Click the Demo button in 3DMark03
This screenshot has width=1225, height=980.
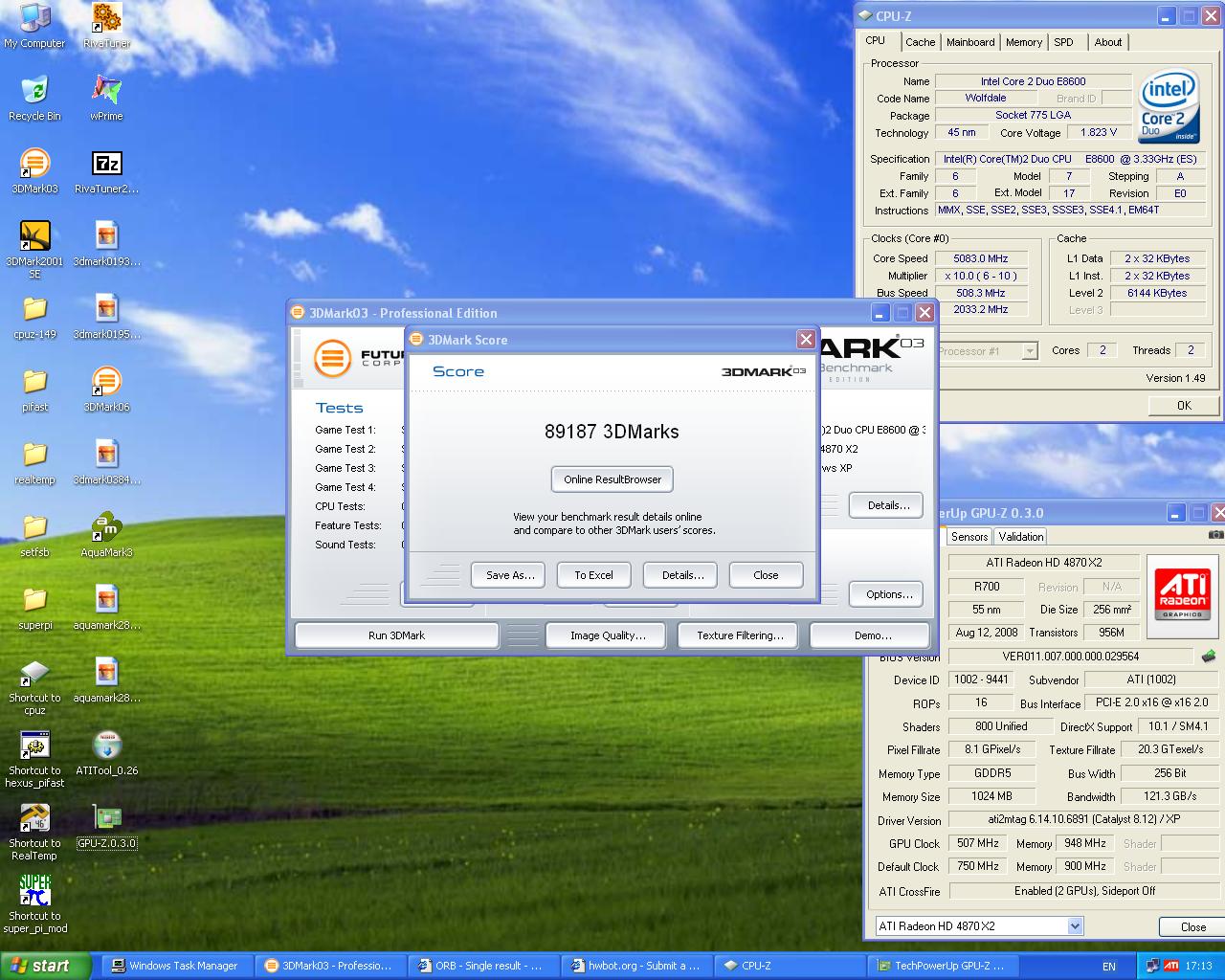[x=869, y=635]
